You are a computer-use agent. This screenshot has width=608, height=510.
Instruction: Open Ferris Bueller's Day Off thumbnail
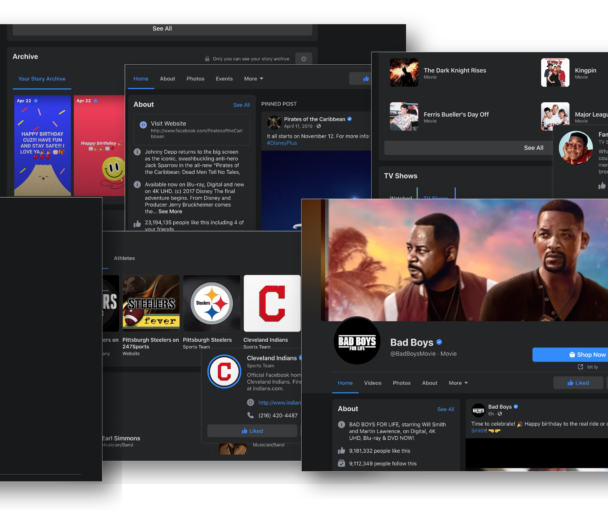(x=404, y=116)
